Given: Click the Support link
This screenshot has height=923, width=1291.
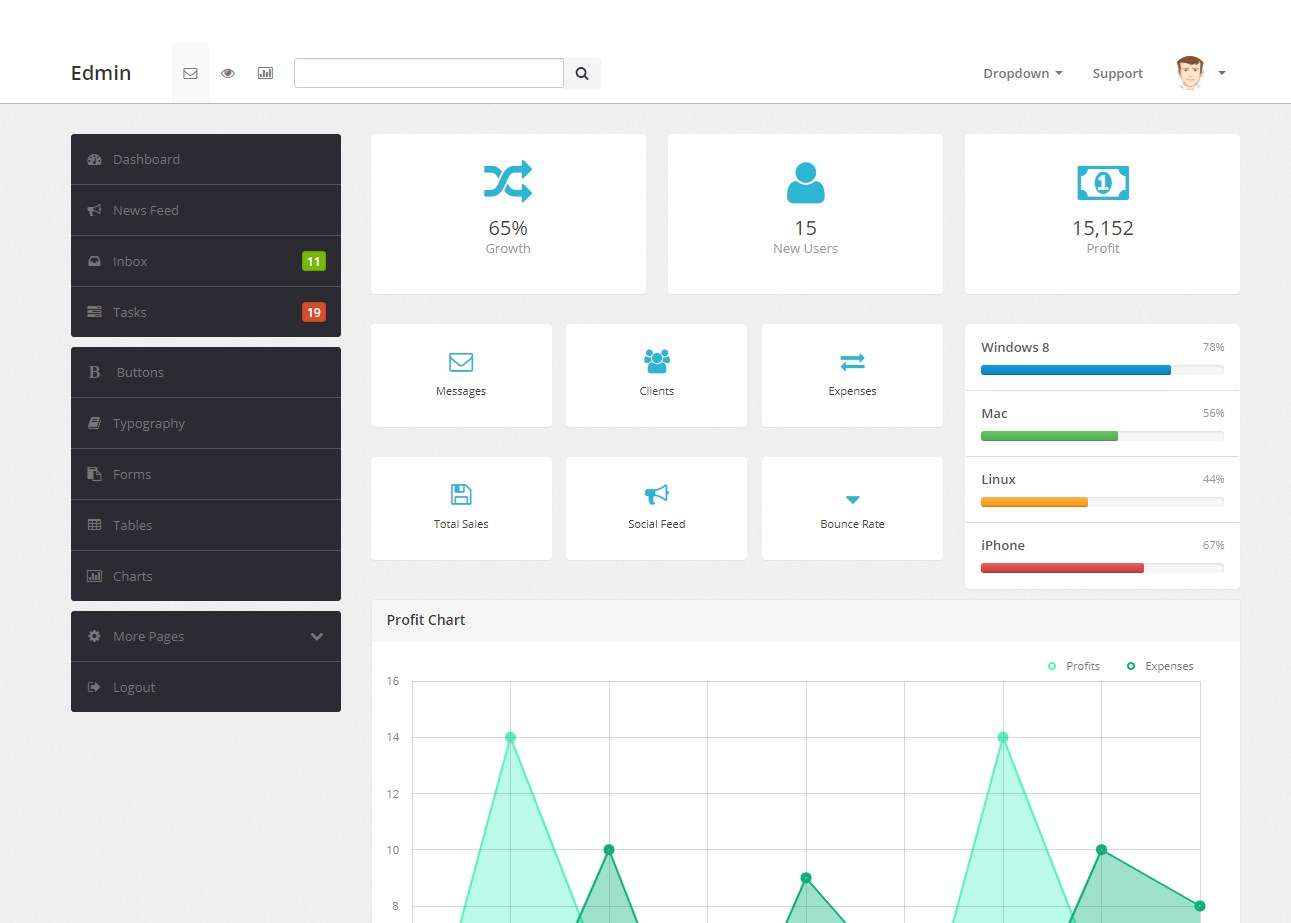Looking at the screenshot, I should pyautogui.click(x=1117, y=73).
